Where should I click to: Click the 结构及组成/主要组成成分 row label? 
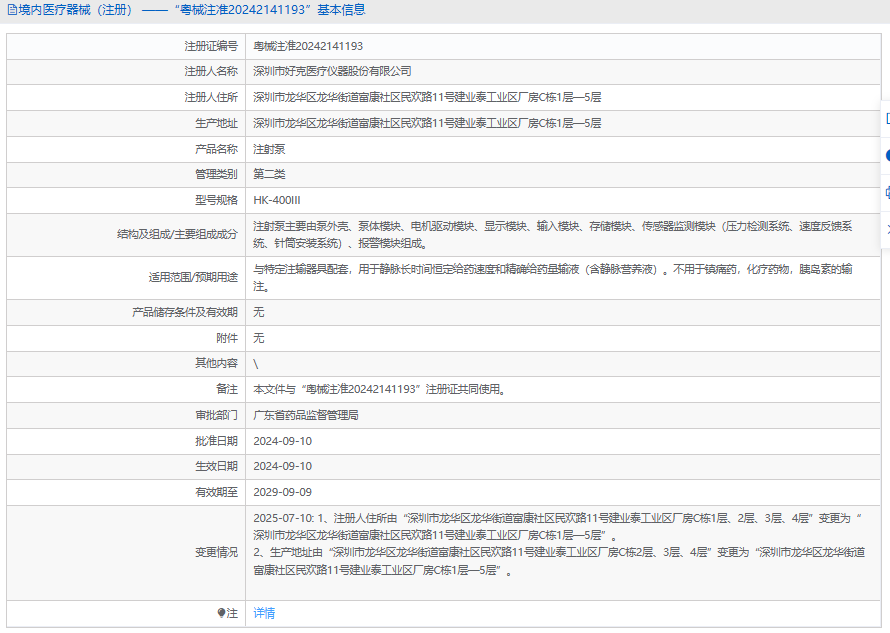pyautogui.click(x=177, y=234)
